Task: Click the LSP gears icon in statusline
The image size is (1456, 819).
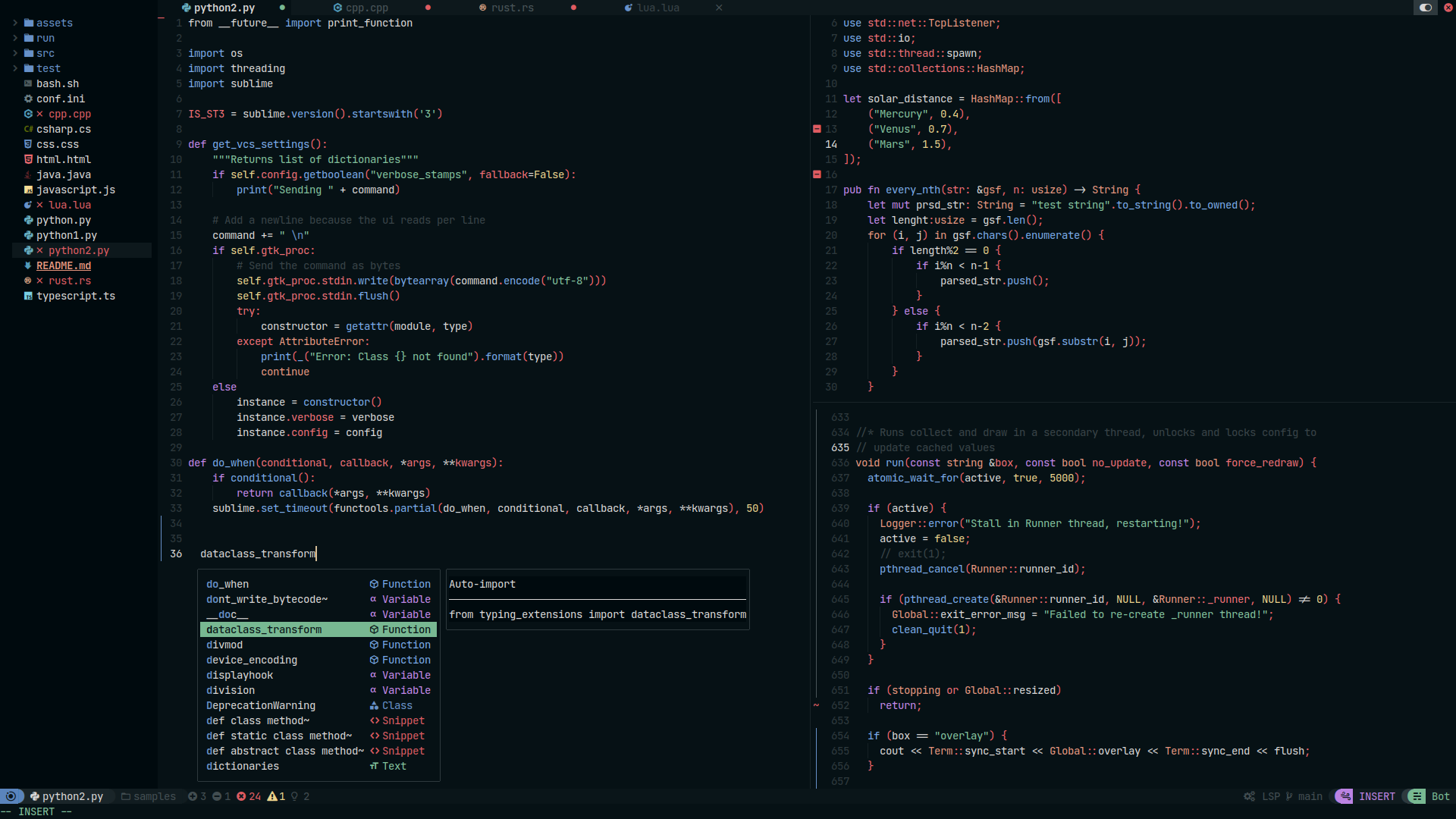Action: tap(1249, 796)
